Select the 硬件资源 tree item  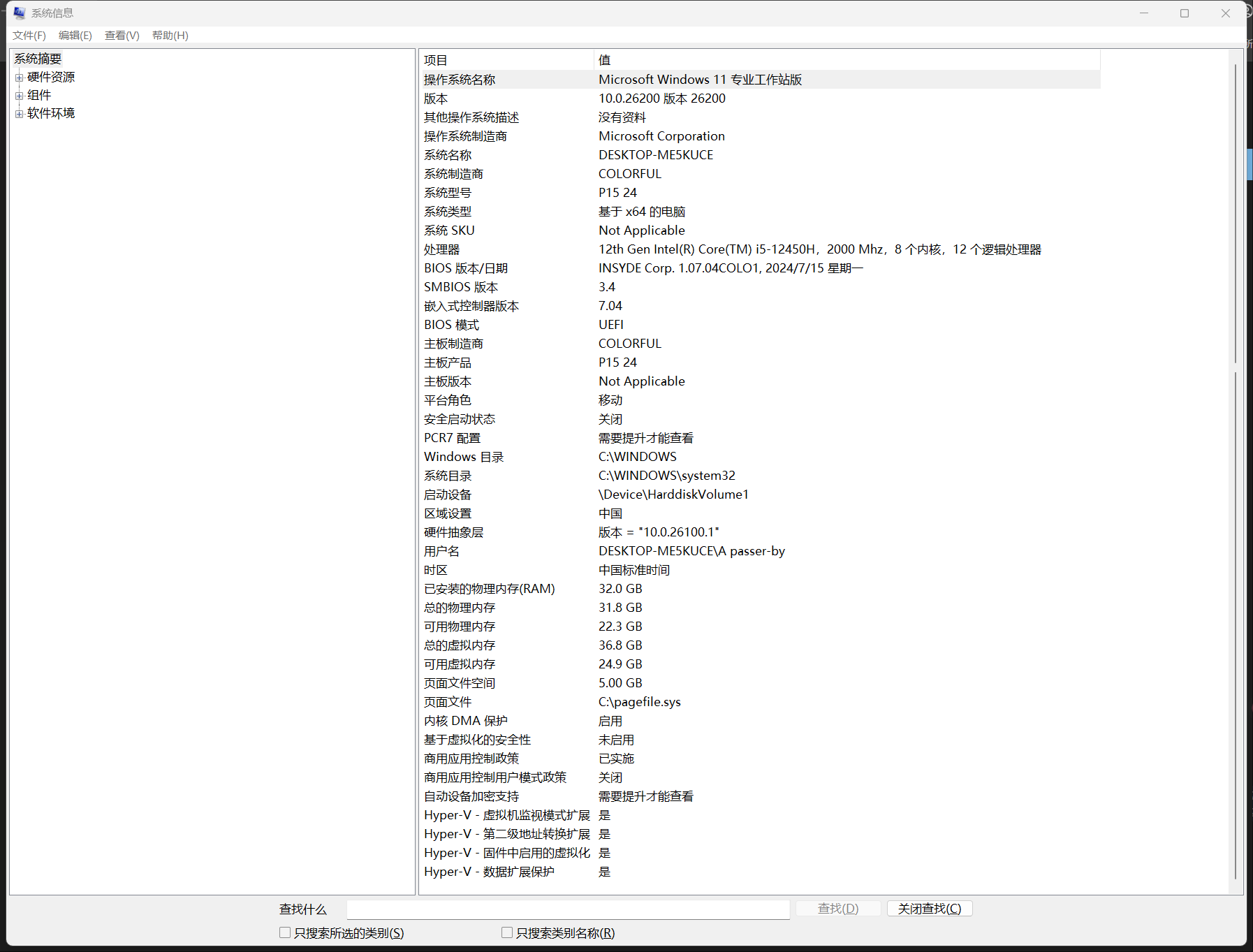point(51,77)
